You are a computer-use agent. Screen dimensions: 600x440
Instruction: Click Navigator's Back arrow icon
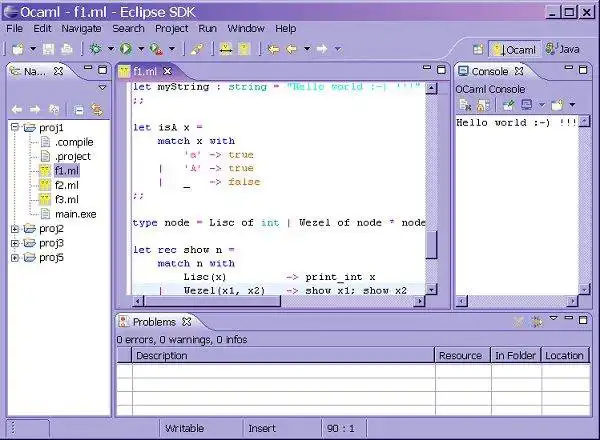click(17, 110)
